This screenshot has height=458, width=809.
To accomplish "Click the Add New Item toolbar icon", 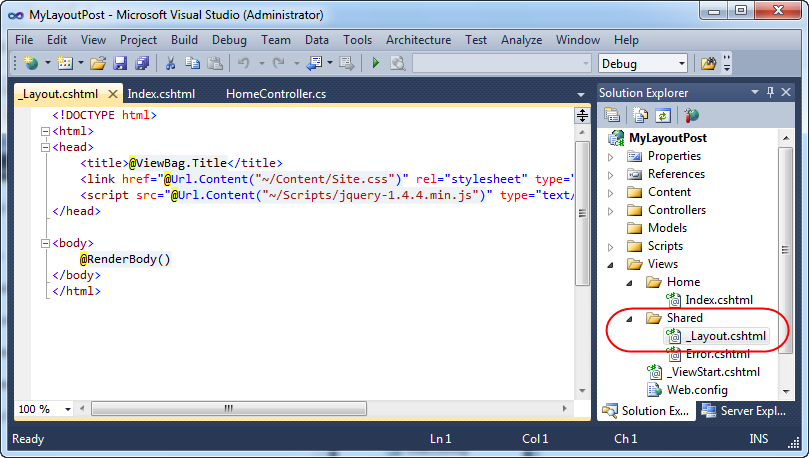I will click(65, 63).
